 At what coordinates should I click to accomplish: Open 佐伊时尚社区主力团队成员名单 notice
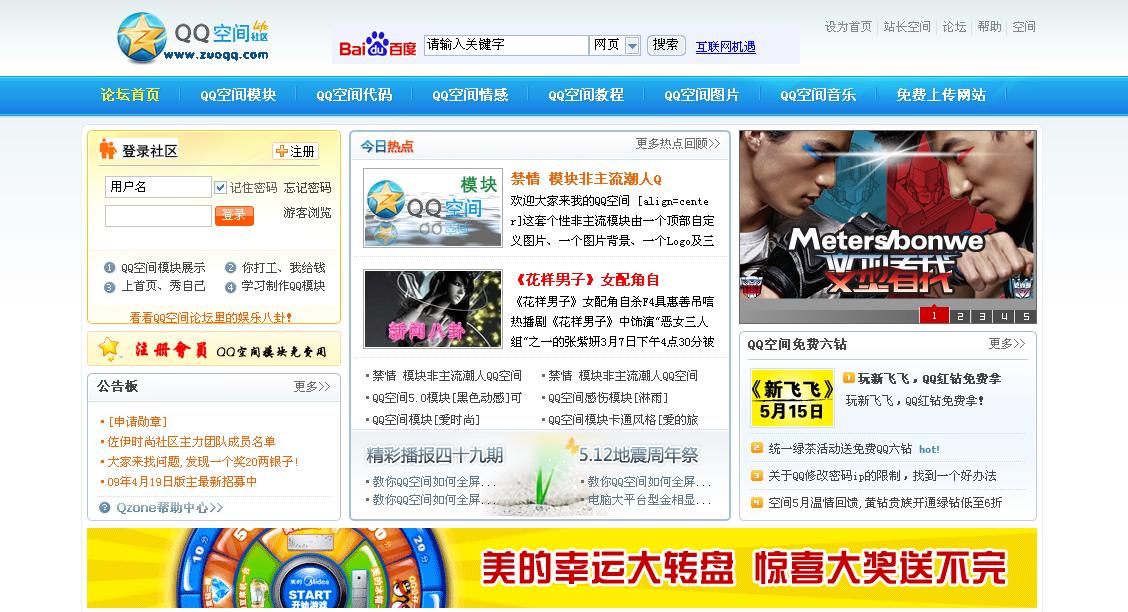(191, 442)
